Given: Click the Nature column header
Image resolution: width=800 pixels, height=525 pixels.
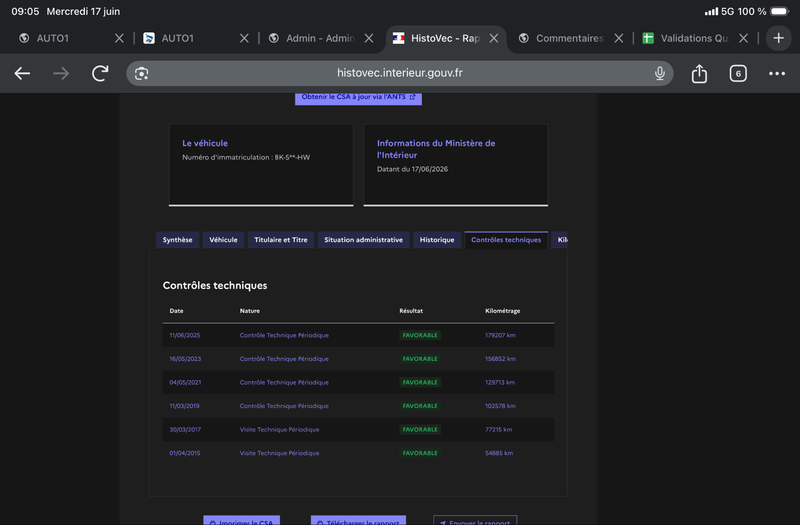Looking at the screenshot, I should pos(249,311).
